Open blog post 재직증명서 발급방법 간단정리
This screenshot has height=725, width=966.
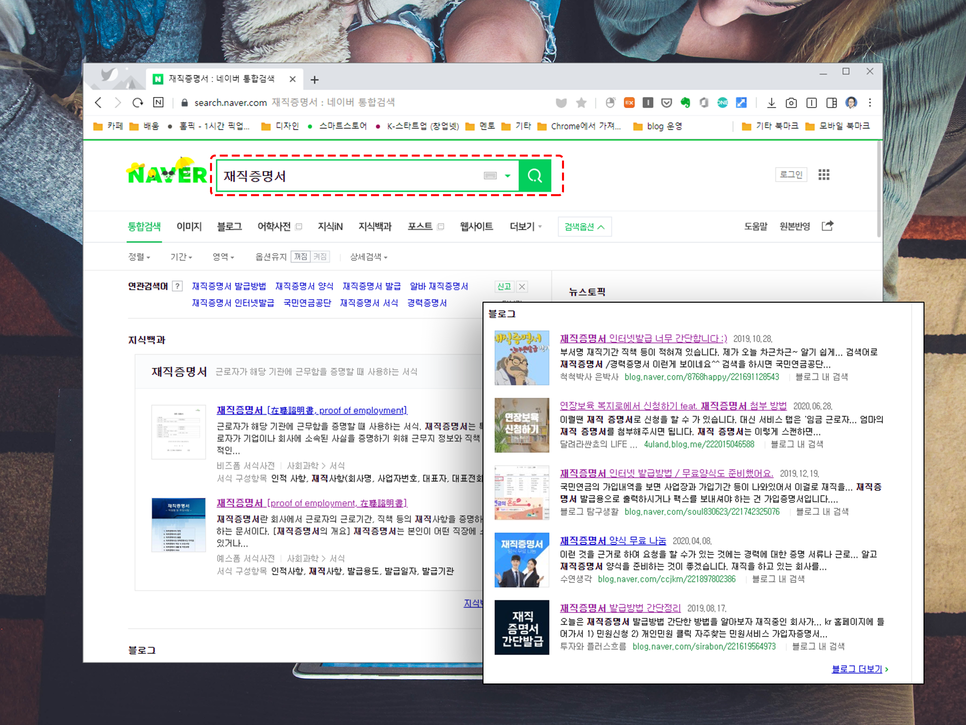(x=620, y=608)
